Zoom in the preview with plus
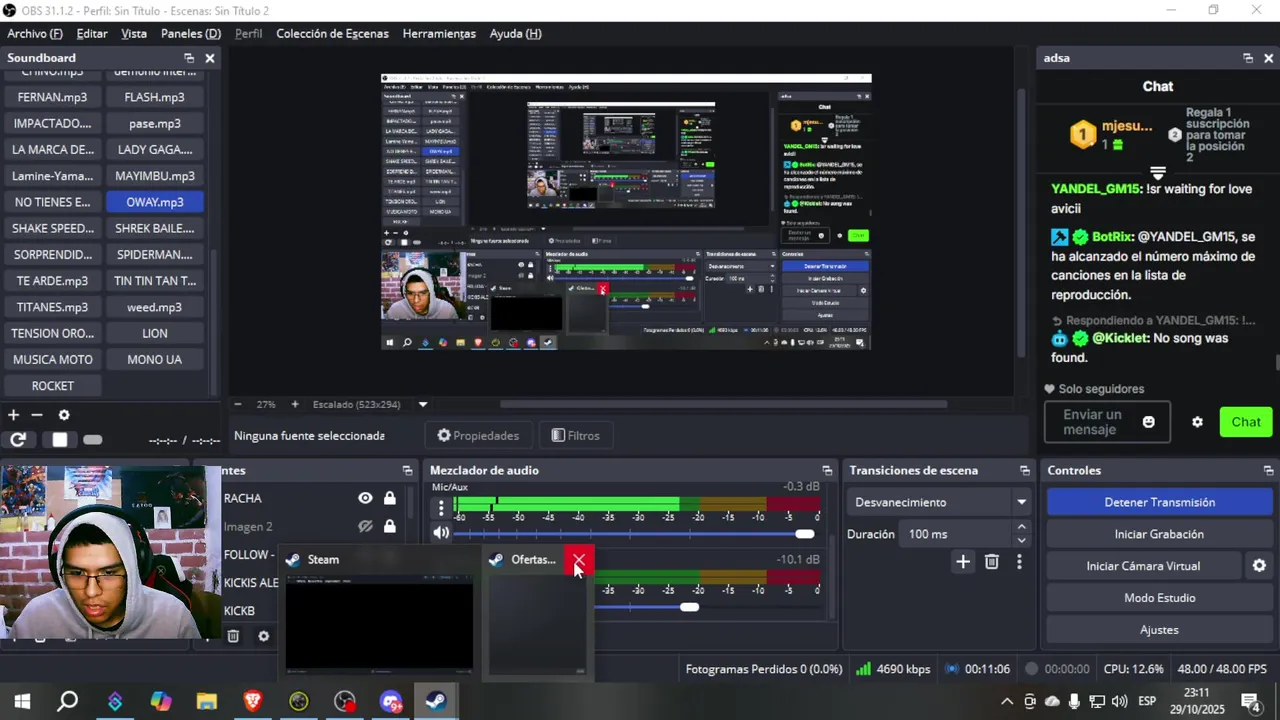 (294, 405)
